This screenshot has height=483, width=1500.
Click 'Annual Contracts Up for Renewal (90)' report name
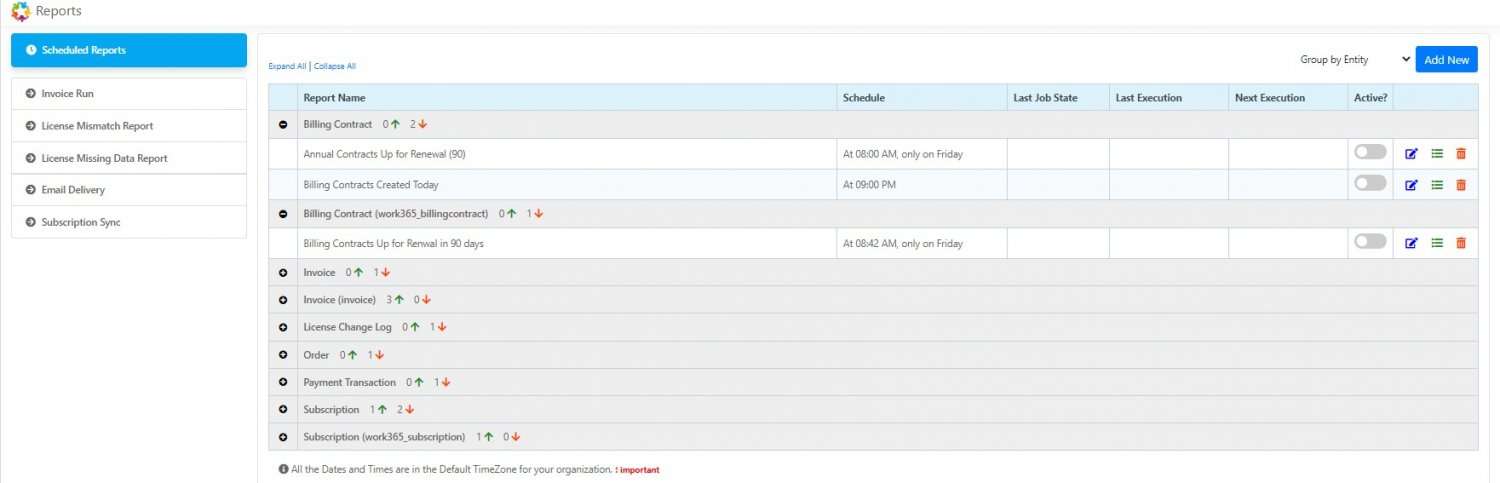(384, 155)
